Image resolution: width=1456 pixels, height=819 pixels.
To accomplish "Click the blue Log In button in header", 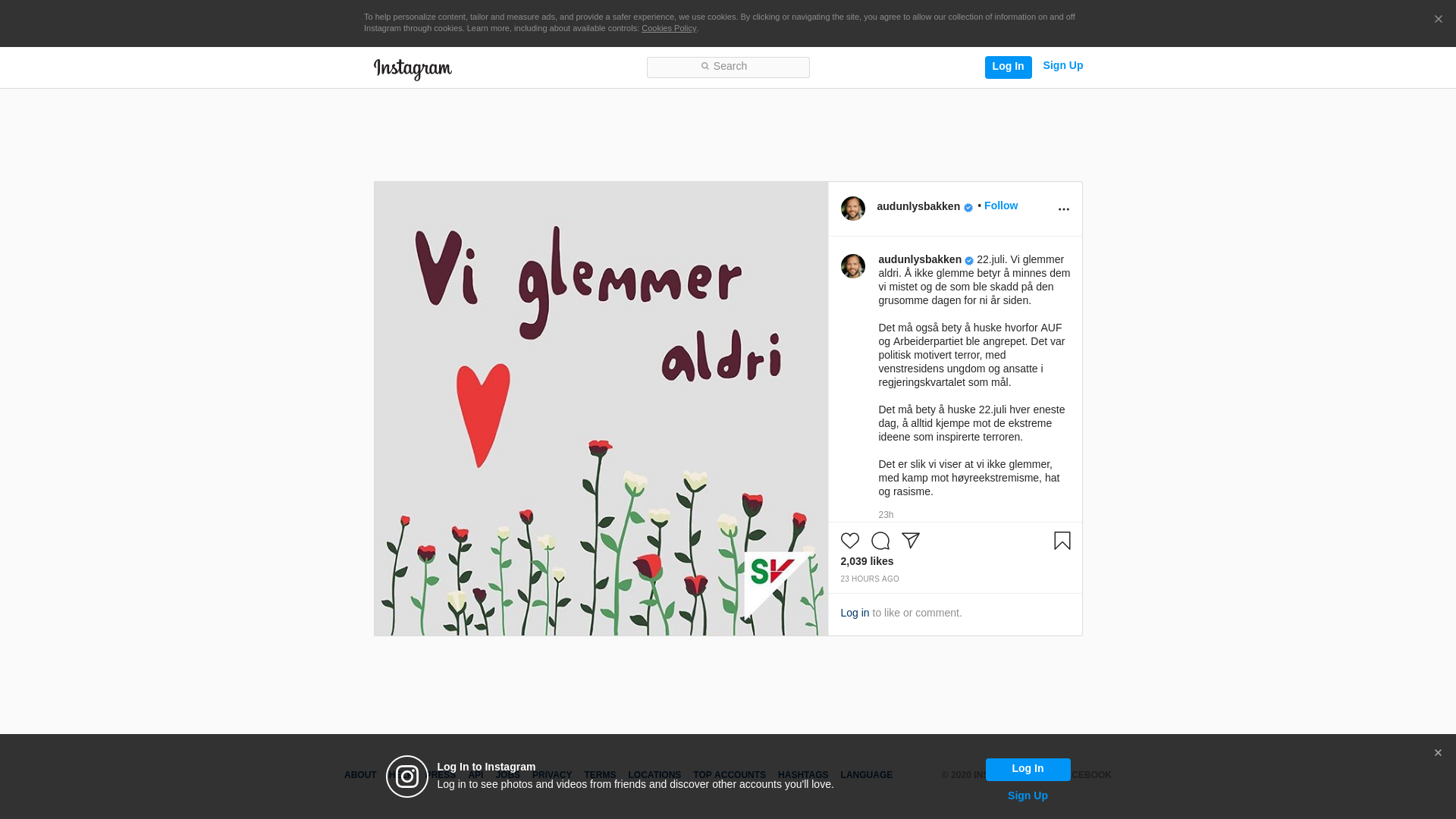I will (1008, 67).
